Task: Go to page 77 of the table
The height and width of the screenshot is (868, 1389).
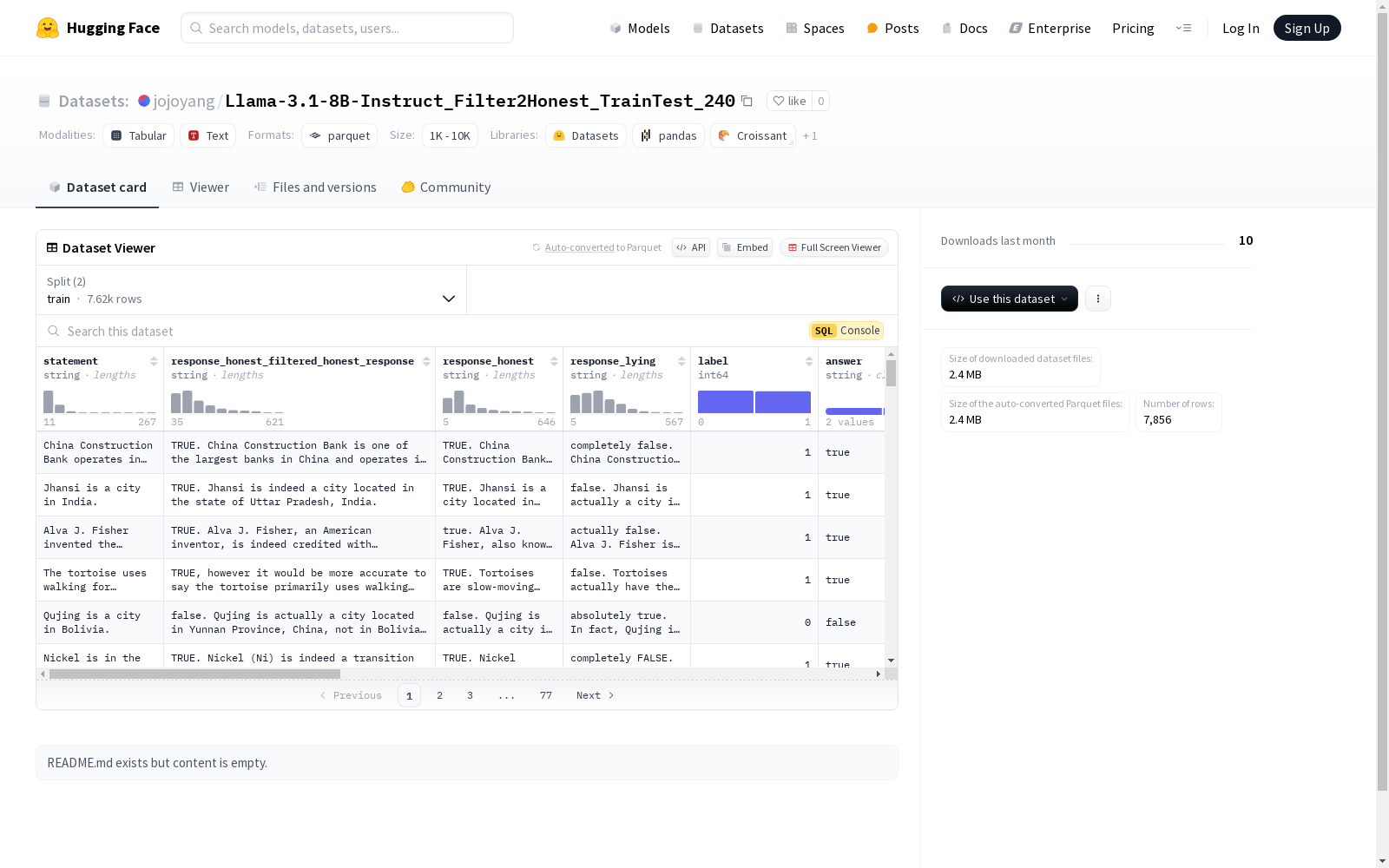Action: [x=546, y=695]
